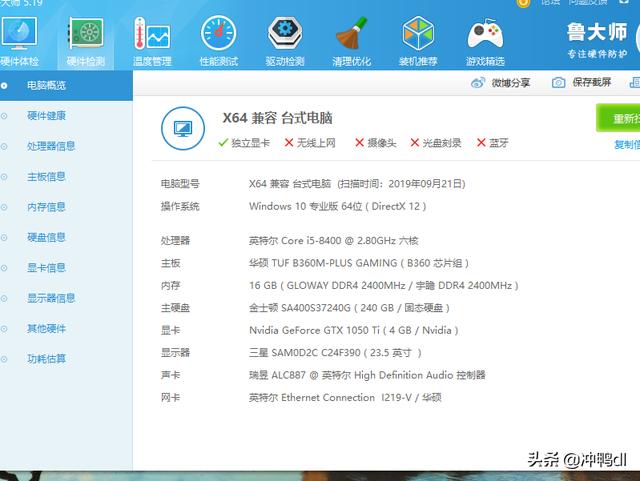Click the Ethernet Connection I219-V value

click(345, 397)
